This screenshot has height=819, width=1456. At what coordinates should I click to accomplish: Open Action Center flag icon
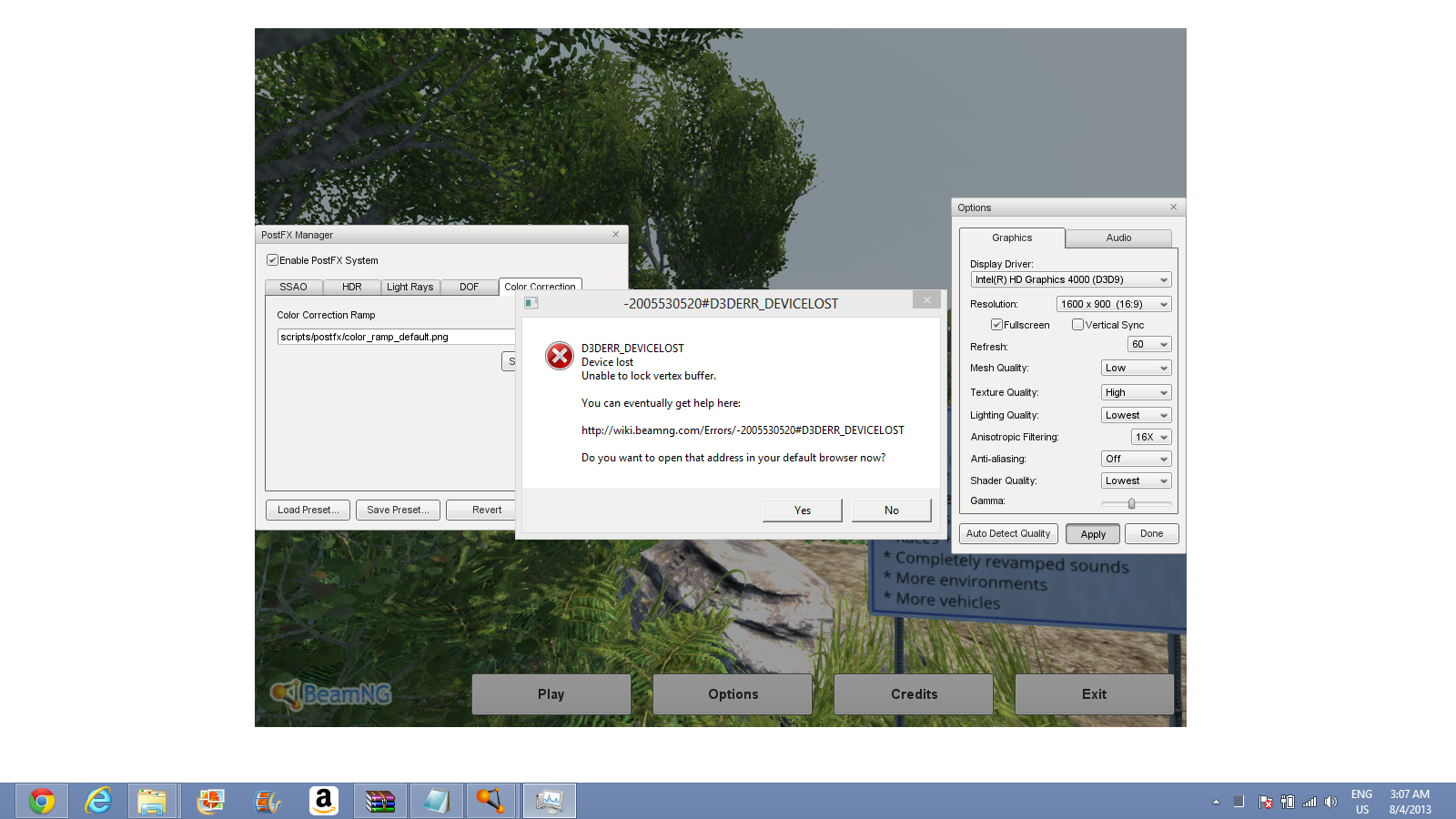[1265, 802]
